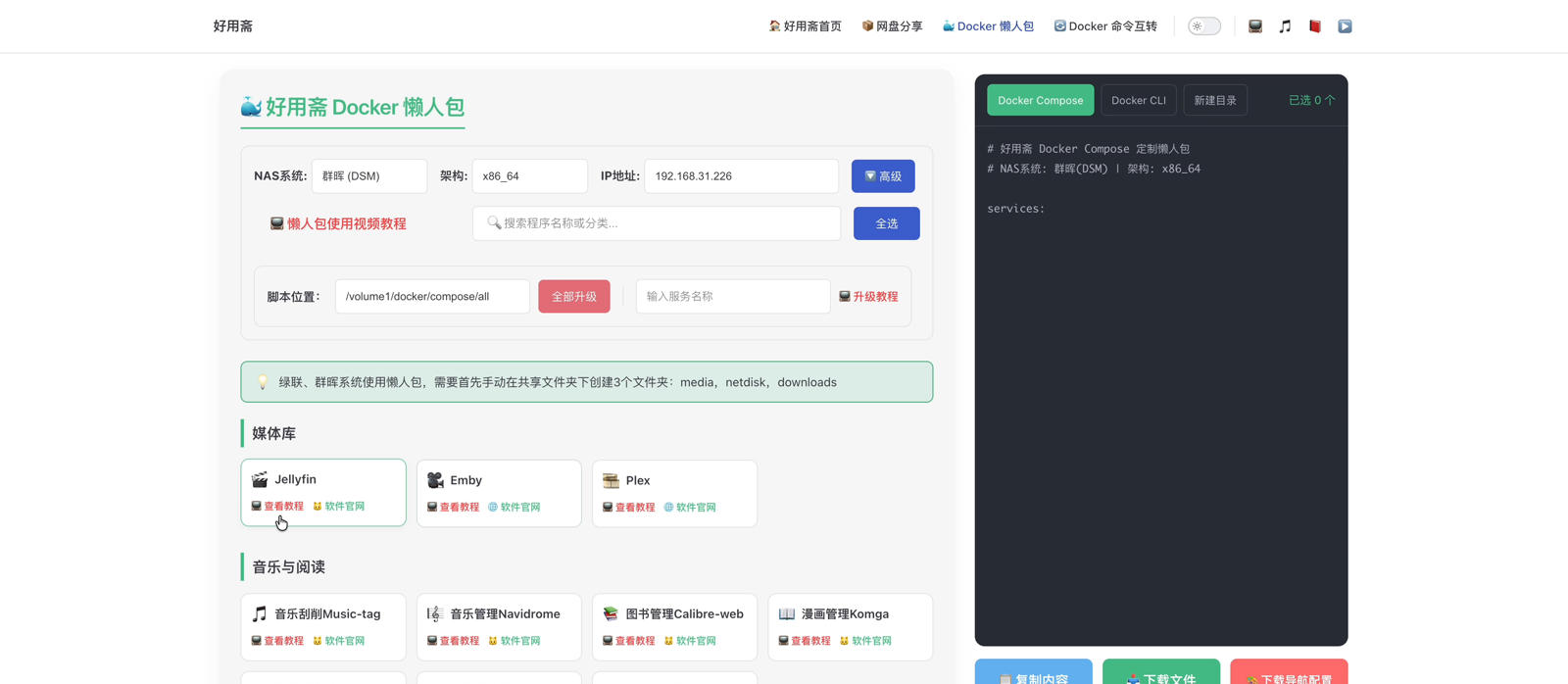Select the 图书管理Calibre-web card
This screenshot has height=684, width=1568.
pyautogui.click(x=674, y=627)
